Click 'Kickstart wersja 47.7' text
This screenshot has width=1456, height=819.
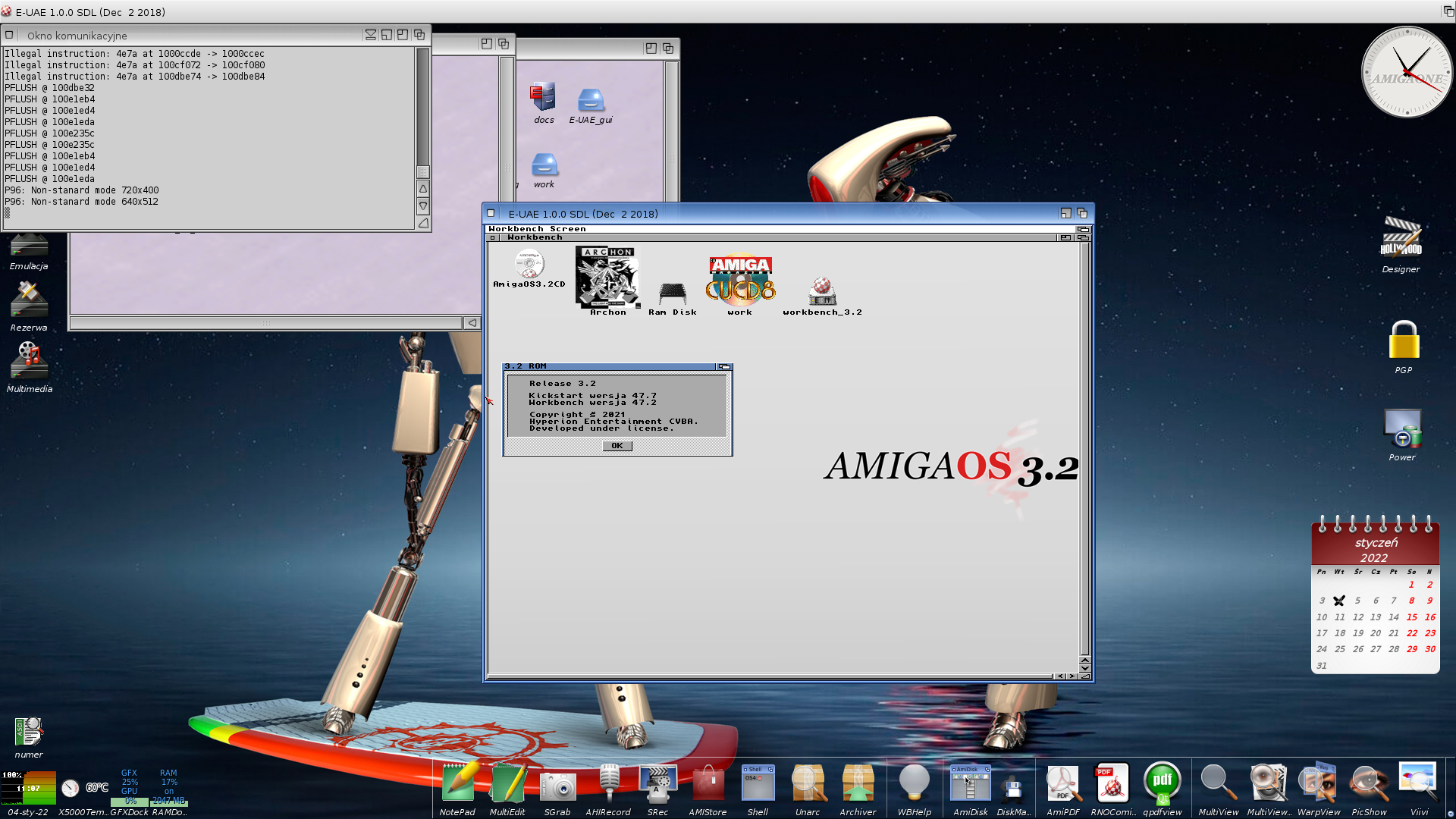(x=592, y=396)
